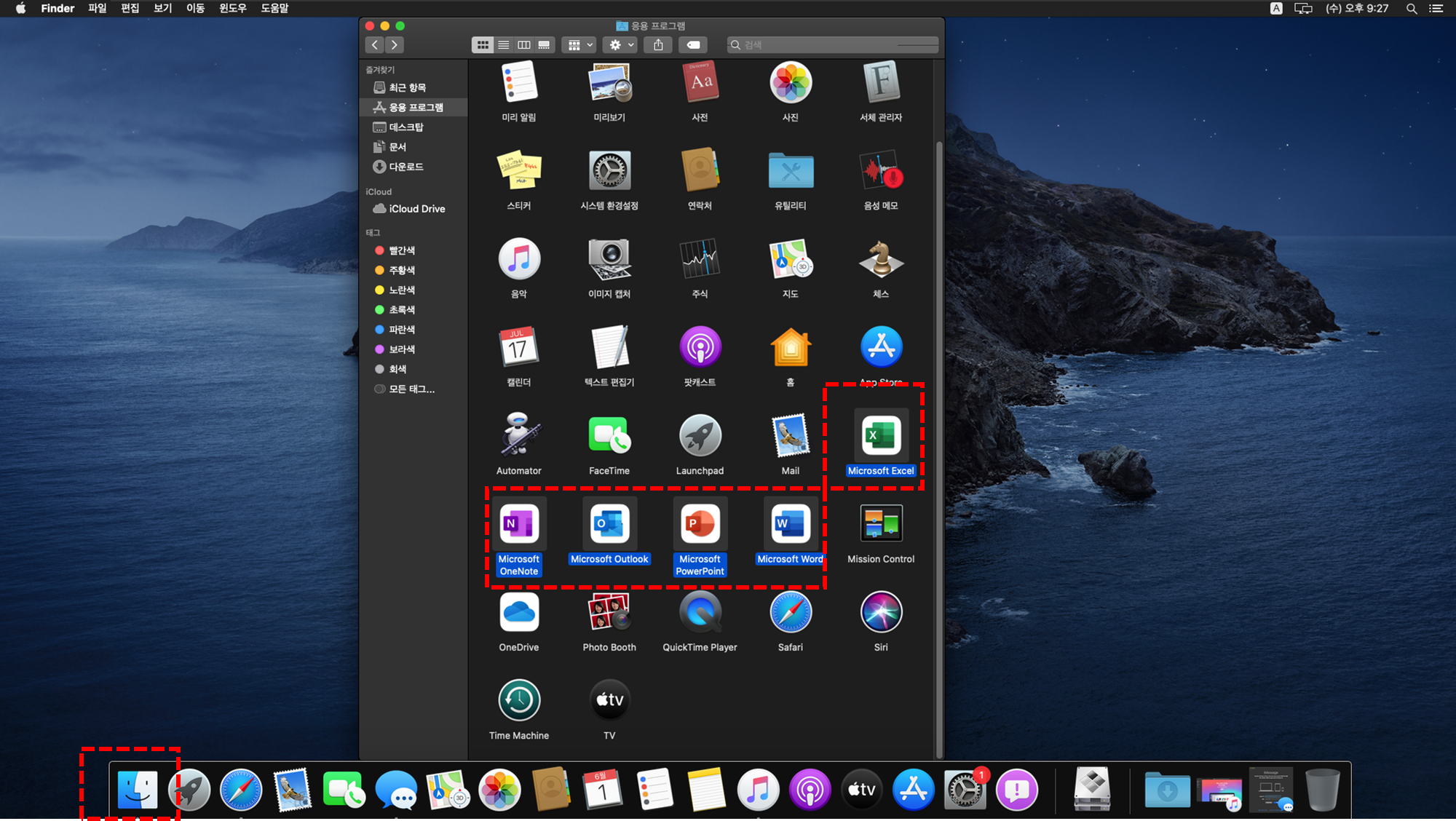Open the 윈도우 menu

pos(232,8)
